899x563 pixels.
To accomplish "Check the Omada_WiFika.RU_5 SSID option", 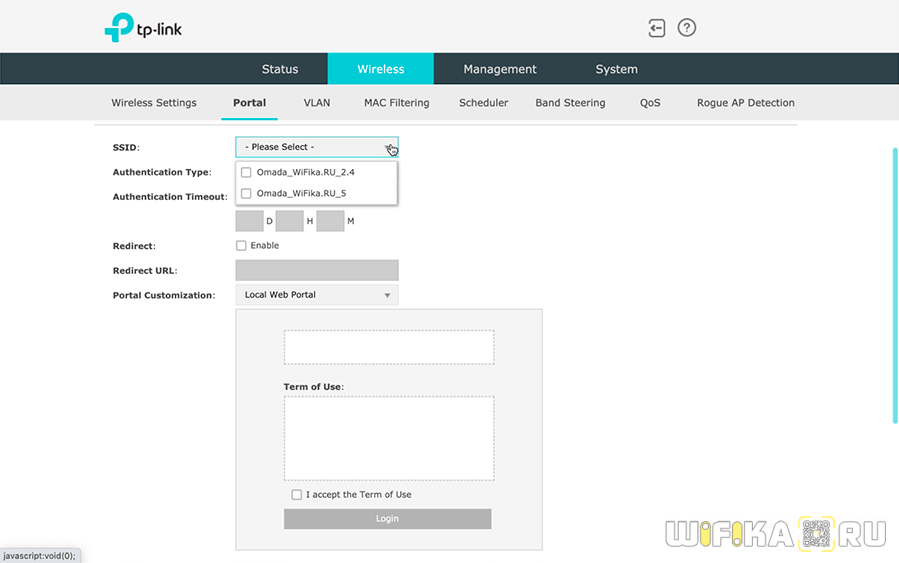I will 246,193.
